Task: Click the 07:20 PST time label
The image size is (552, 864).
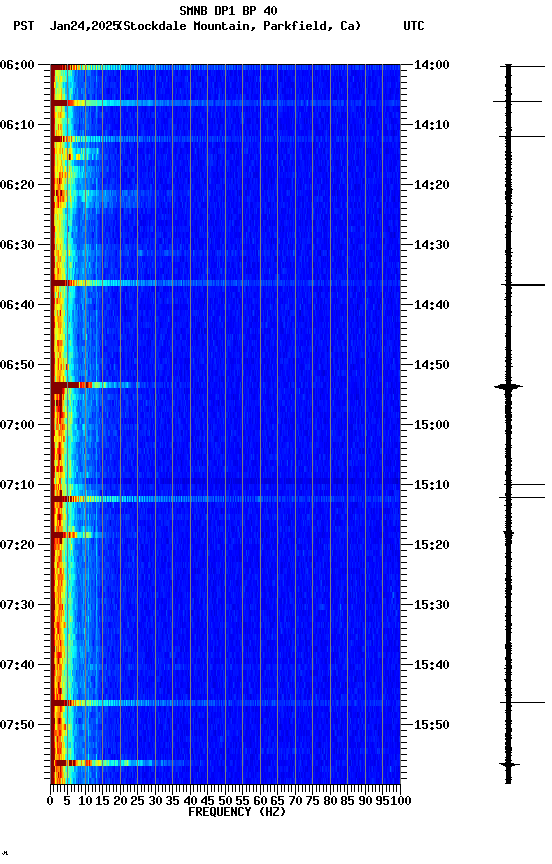Action: 17,546
